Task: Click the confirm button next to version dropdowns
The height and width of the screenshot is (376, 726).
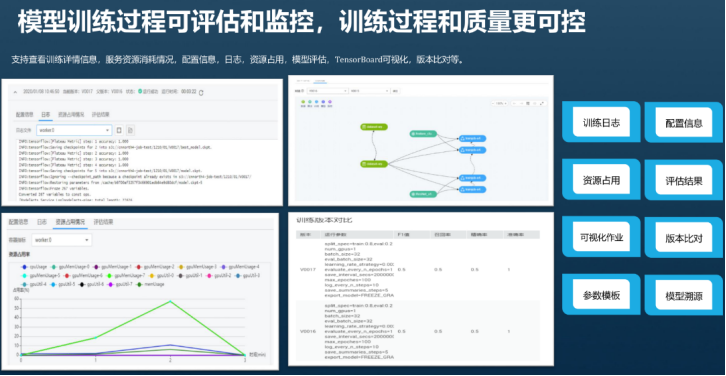Action: point(396,91)
